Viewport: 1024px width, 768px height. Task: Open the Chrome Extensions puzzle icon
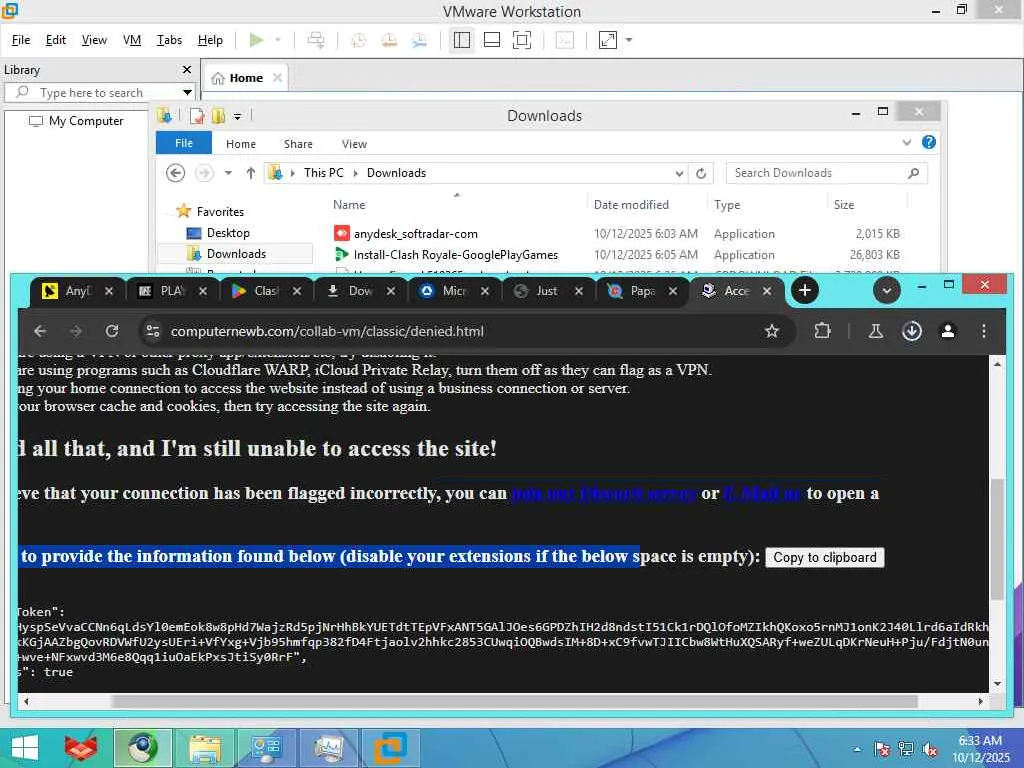tap(822, 331)
